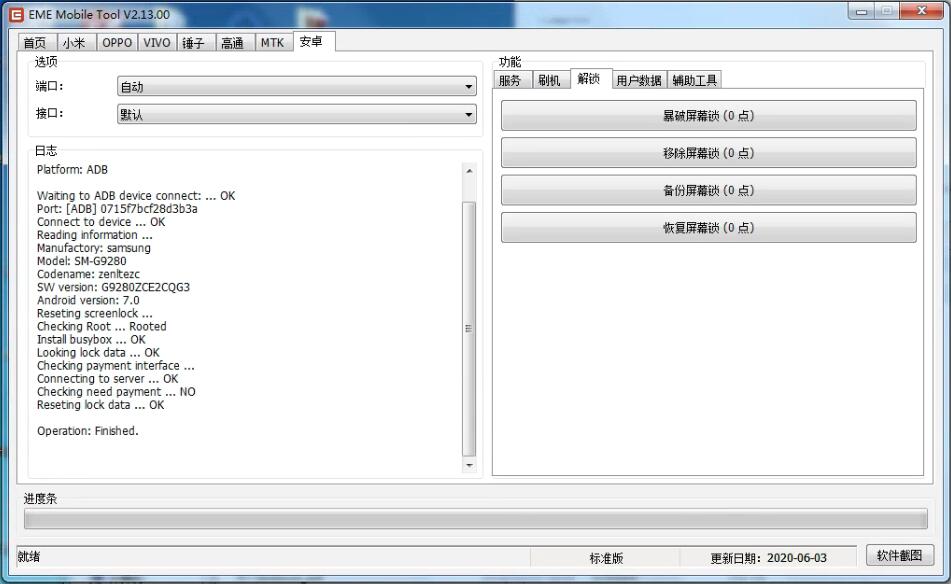Click the 恢复屏幕锁 (0 点) button
Image resolution: width=951 pixels, height=584 pixels.
(x=708, y=227)
